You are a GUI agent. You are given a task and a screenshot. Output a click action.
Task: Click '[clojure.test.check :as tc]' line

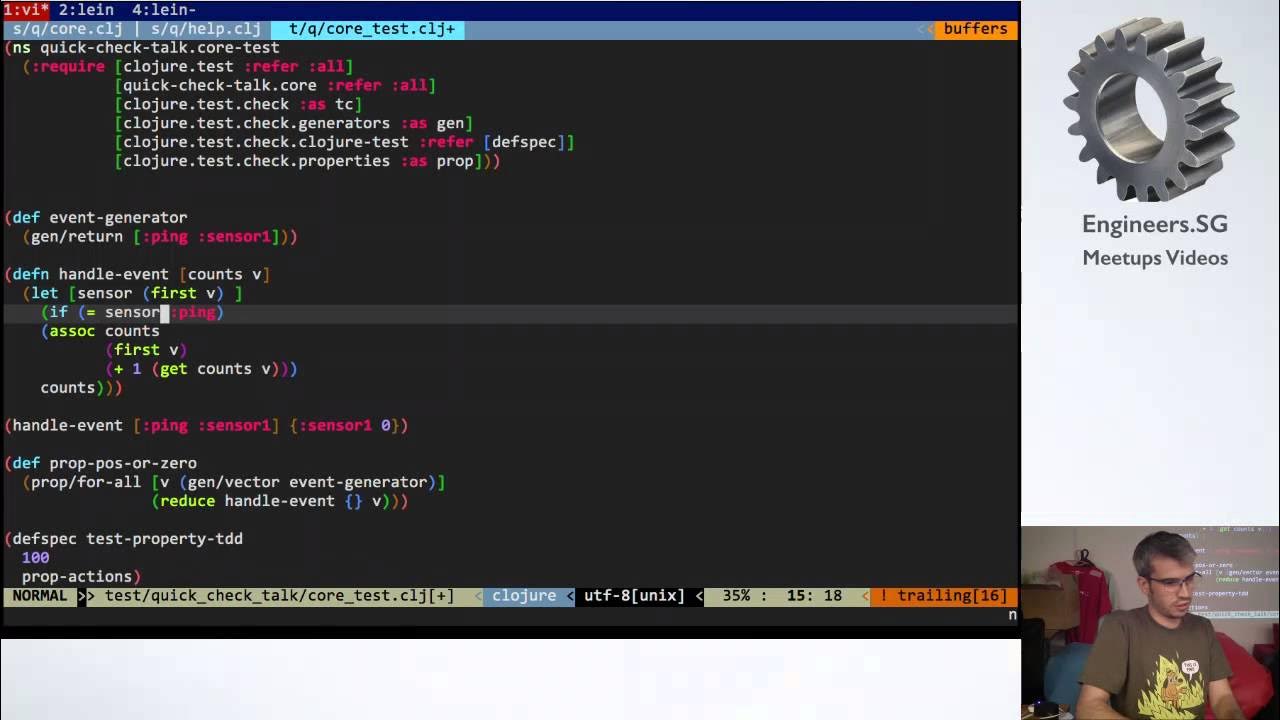238,105
